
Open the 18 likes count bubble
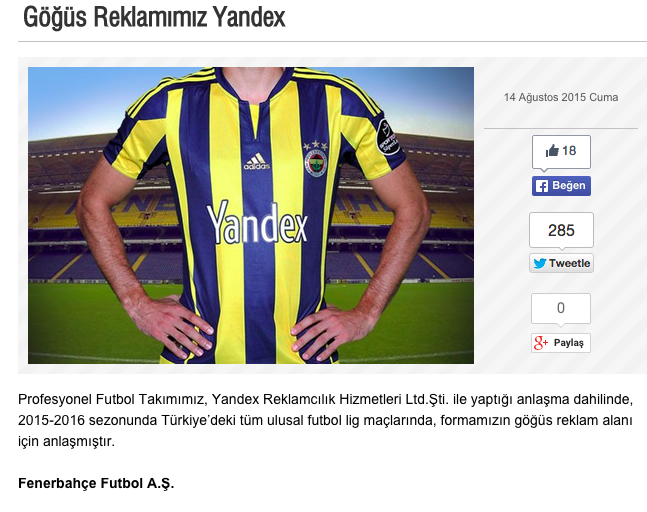coord(561,152)
